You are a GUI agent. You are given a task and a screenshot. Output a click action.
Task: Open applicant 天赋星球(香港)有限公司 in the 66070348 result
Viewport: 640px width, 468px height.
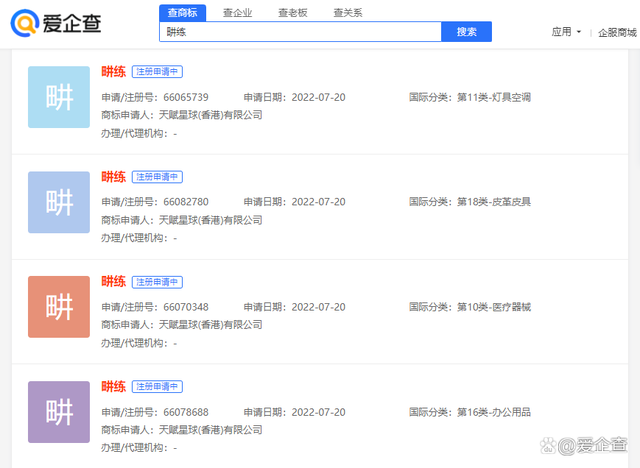[210, 325]
